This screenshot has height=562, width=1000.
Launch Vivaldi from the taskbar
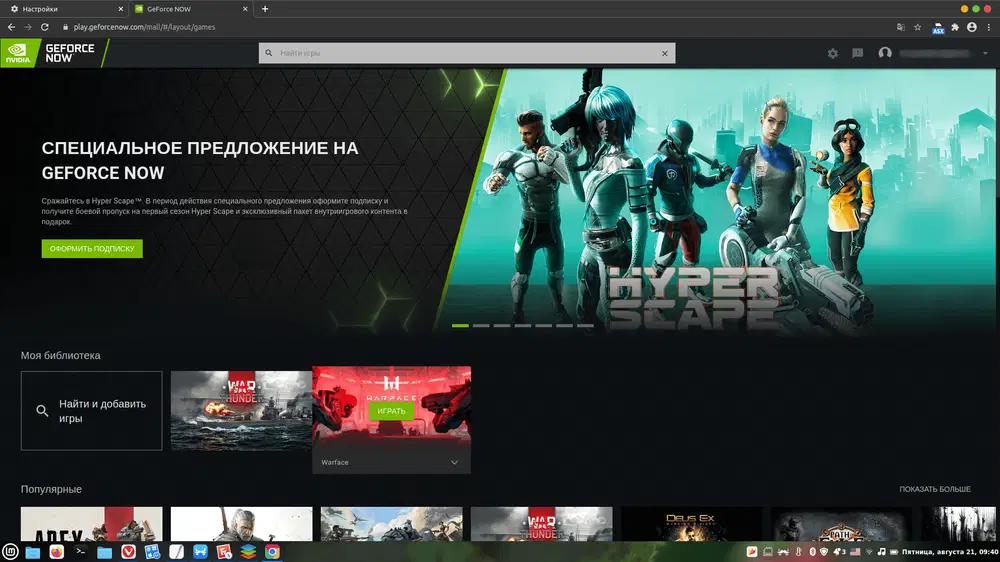[128, 552]
